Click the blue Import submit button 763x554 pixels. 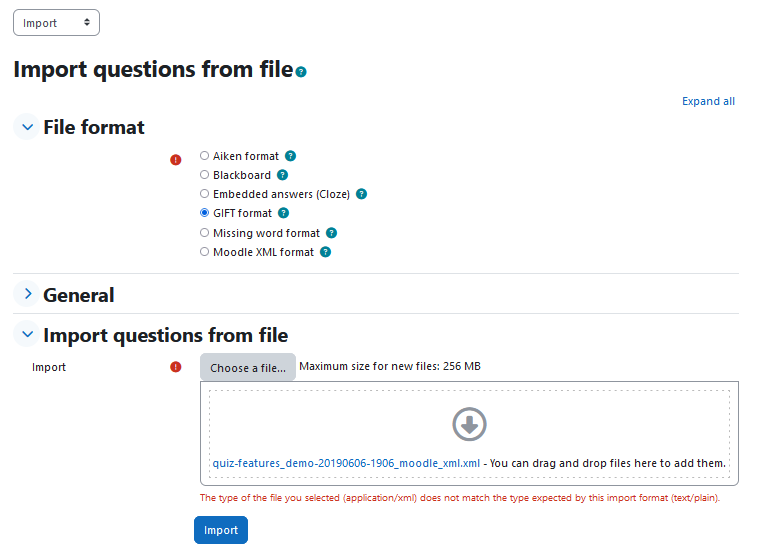click(x=221, y=530)
